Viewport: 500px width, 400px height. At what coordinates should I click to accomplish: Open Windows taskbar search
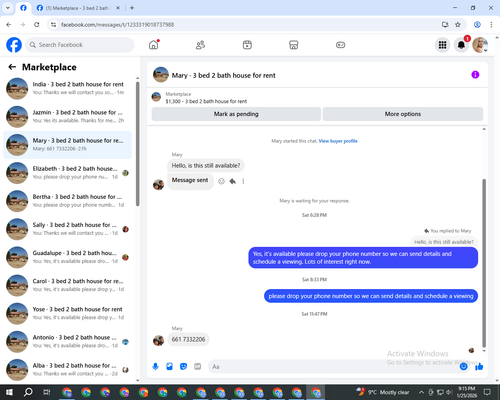[x=28, y=392]
